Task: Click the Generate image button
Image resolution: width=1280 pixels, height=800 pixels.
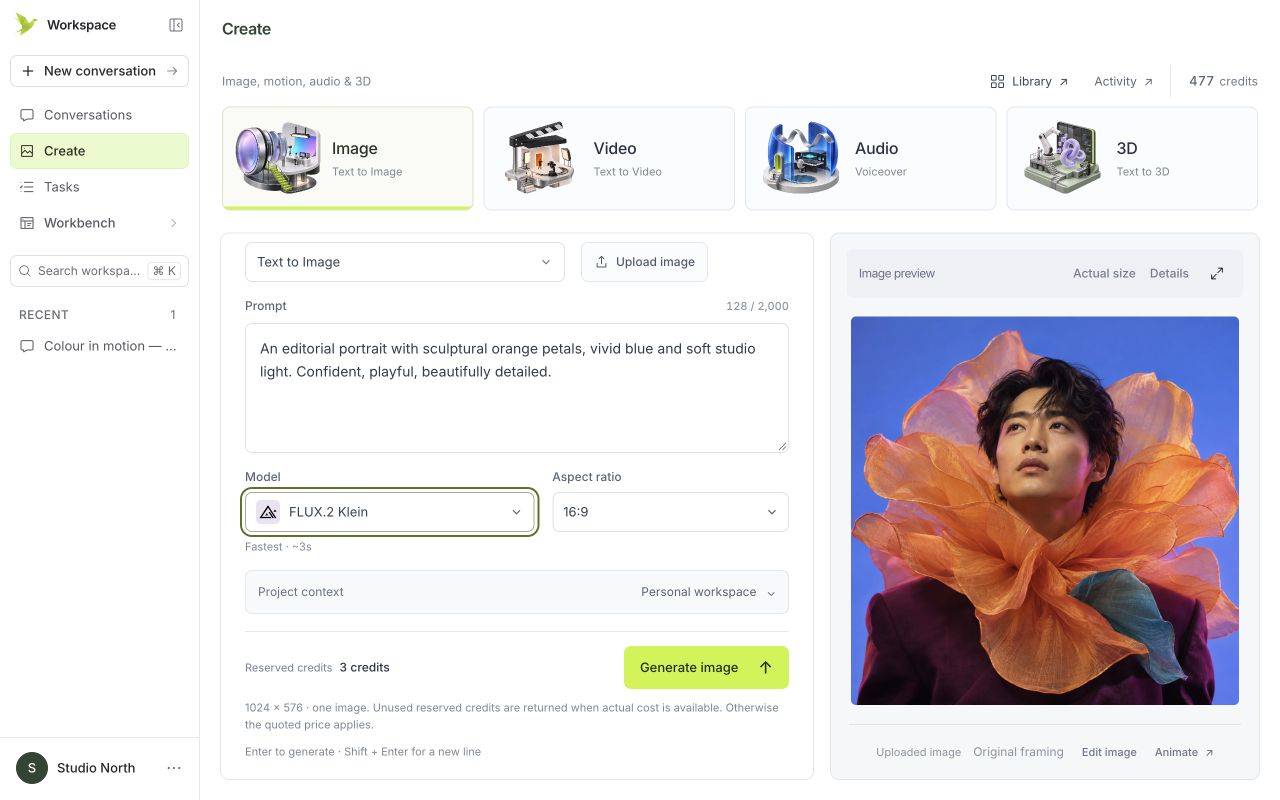Action: click(x=706, y=667)
